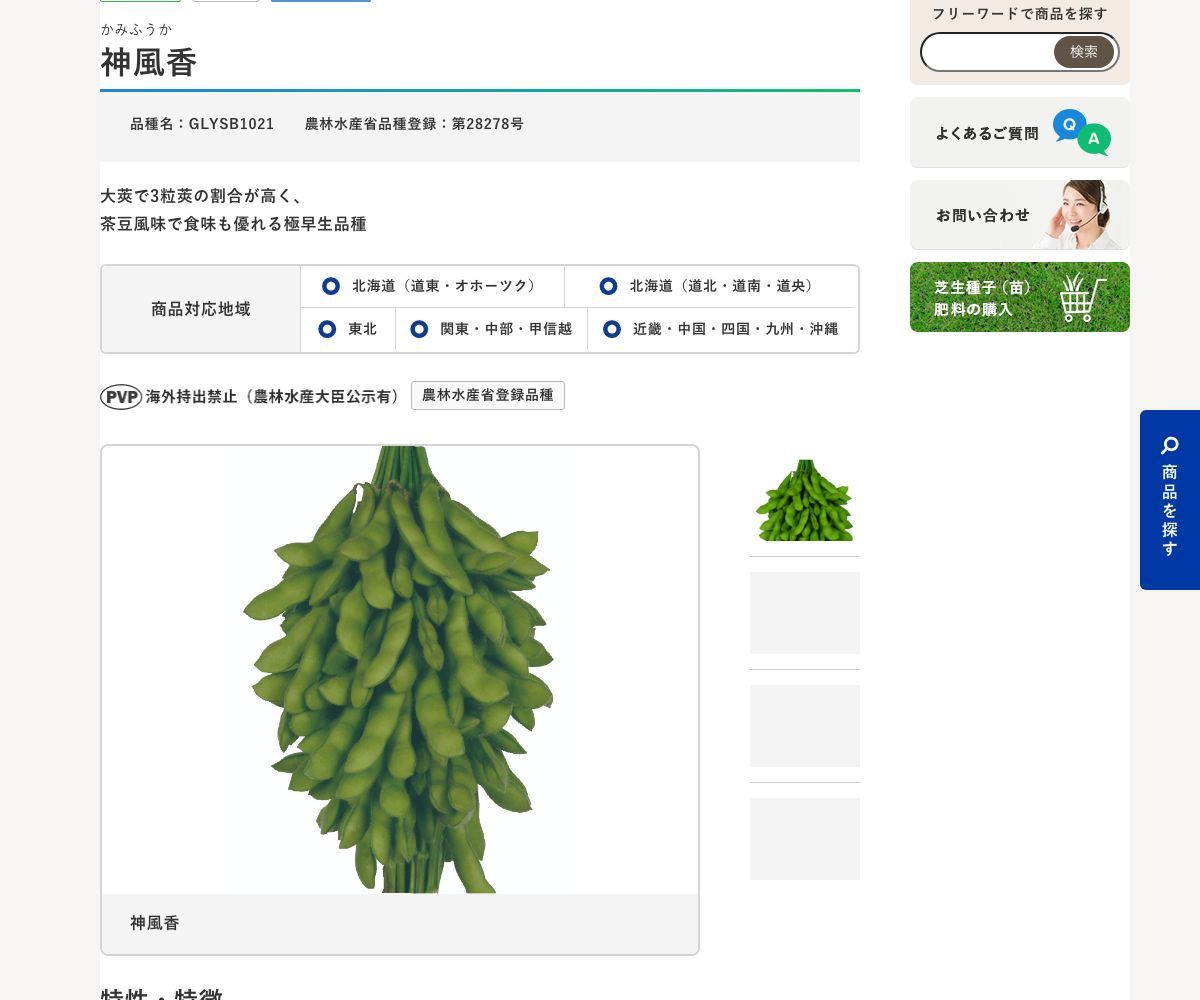Click the magnifier icon on blue side tab
This screenshot has width=1200, height=1000.
1170,445
